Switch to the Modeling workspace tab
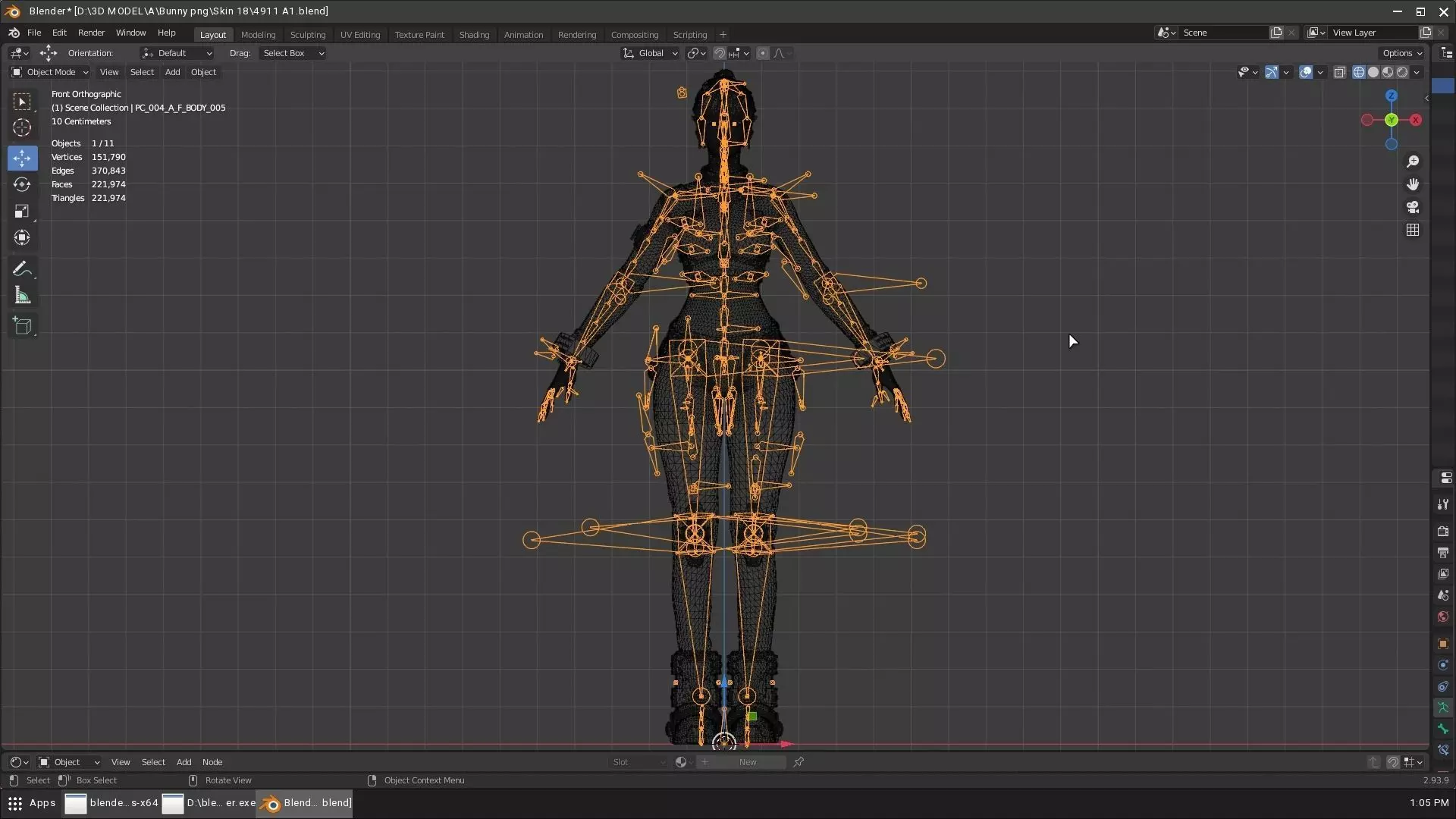This screenshot has height=819, width=1456. [258, 35]
